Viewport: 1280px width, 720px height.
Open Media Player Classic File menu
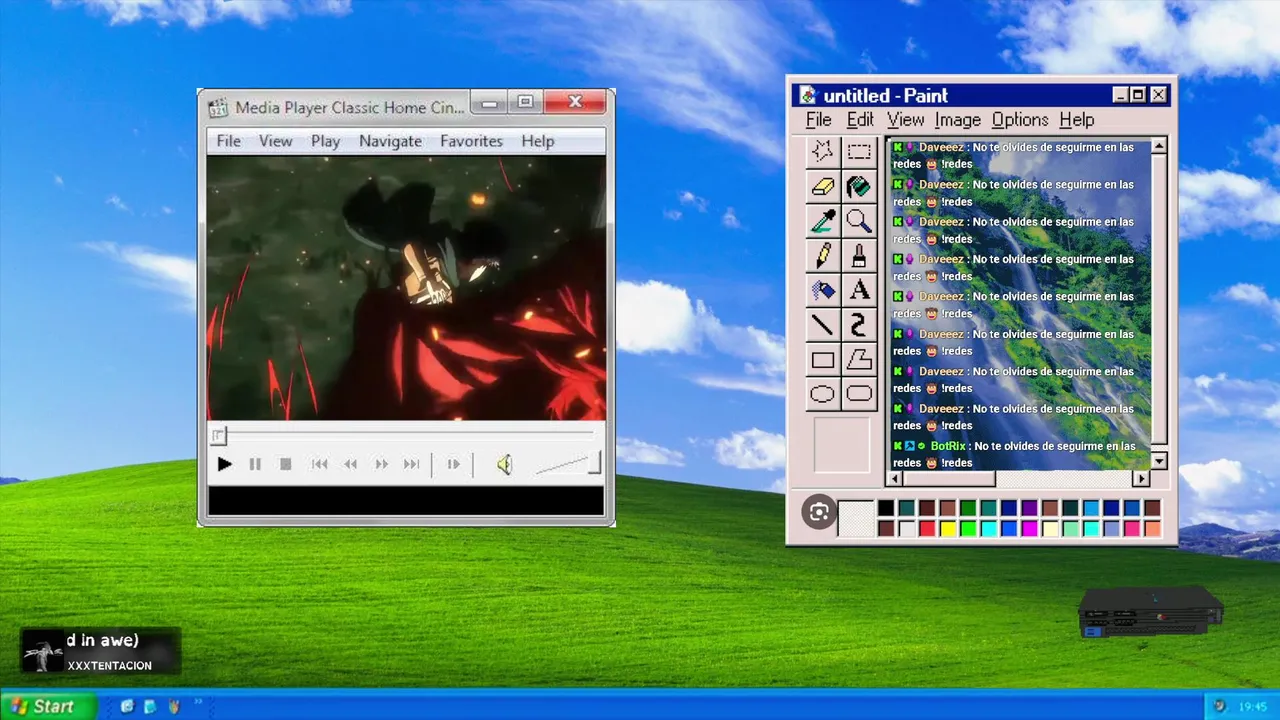(228, 141)
